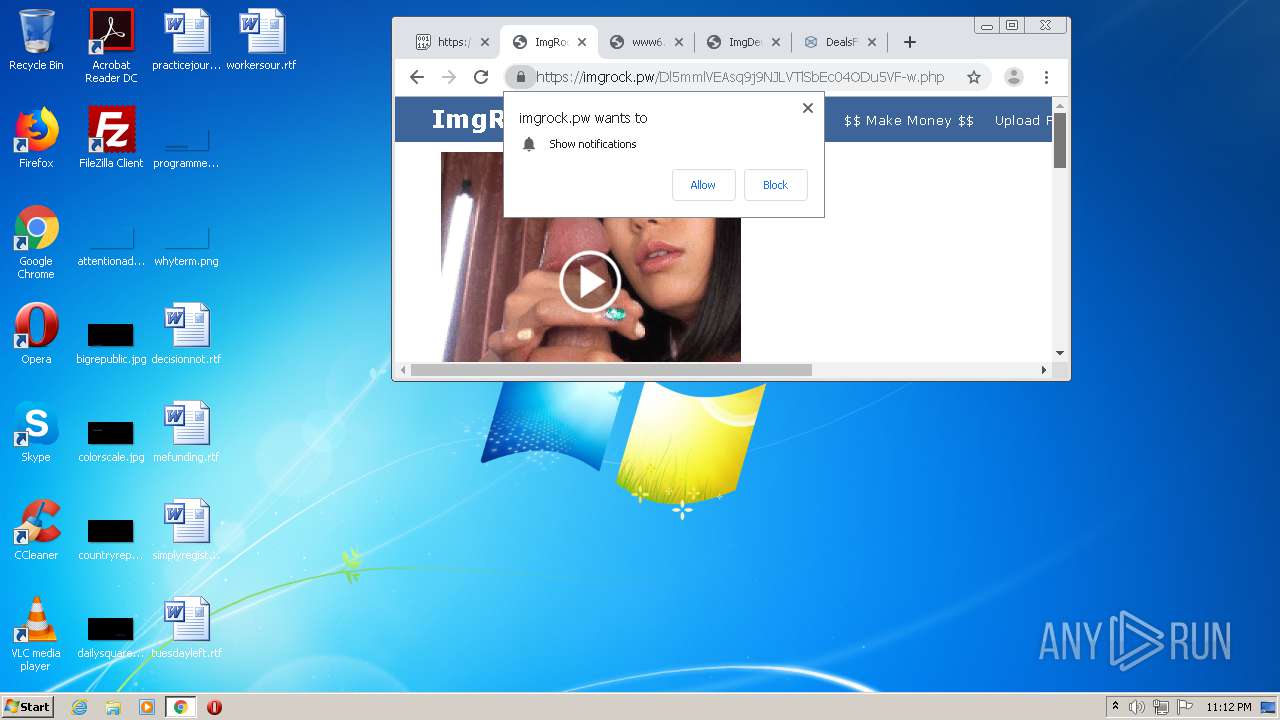Click the vertical scrollbar thumb

point(1060,140)
